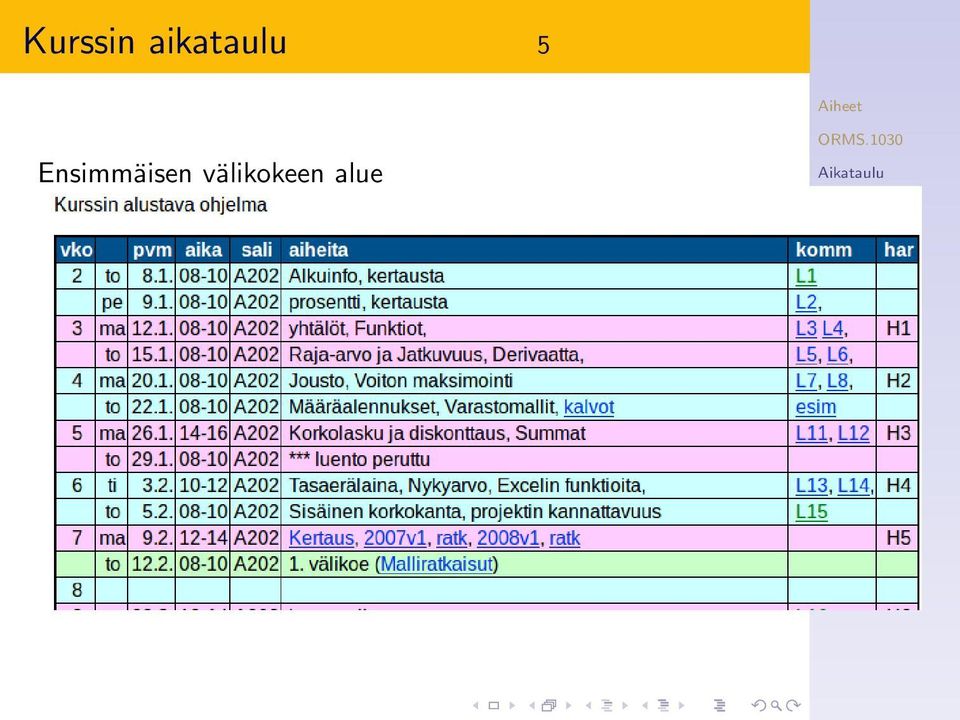The image size is (960, 720).
Task: Open the ORMS.1030 section in sidebar
Action: pyautogui.click(x=860, y=140)
